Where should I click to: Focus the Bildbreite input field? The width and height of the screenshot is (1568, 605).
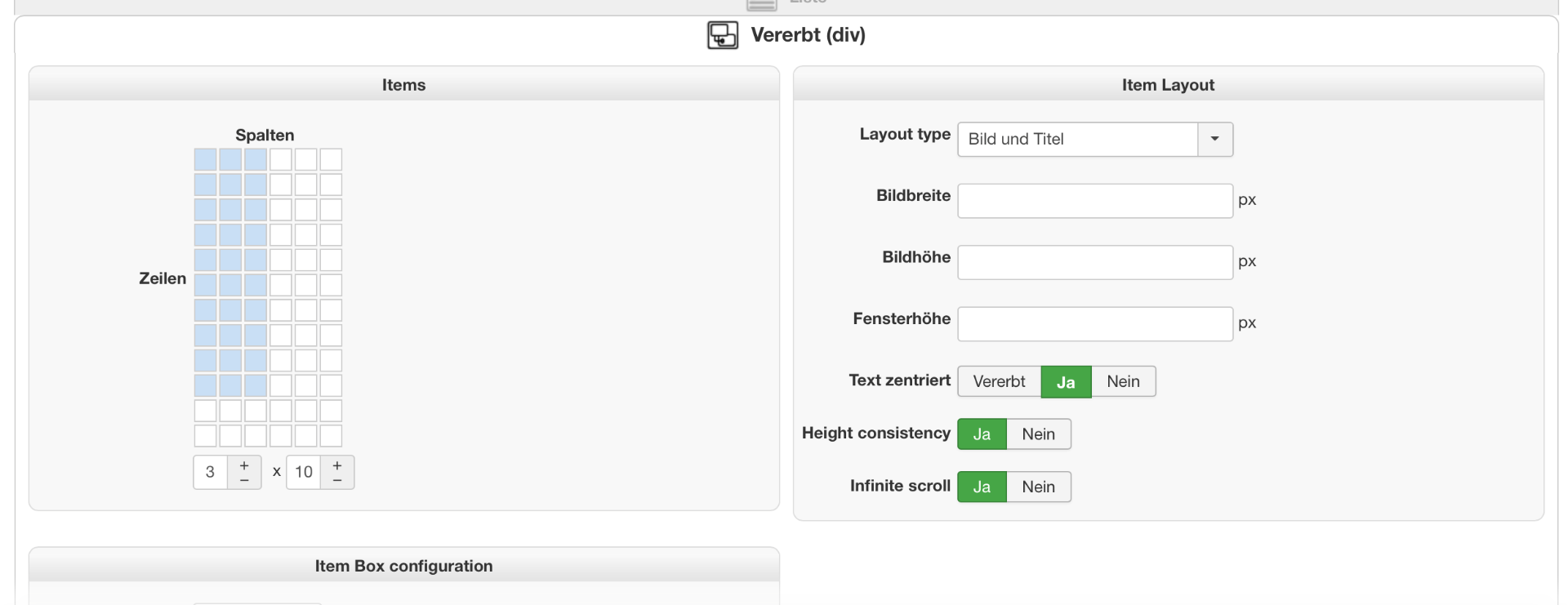click(1094, 201)
